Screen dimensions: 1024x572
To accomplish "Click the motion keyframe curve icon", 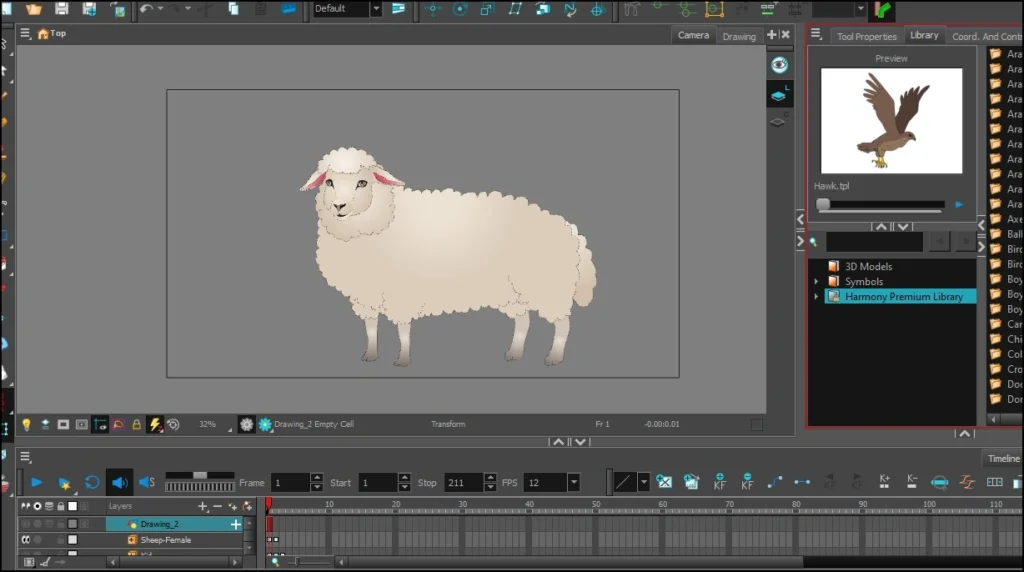I will click(775, 482).
